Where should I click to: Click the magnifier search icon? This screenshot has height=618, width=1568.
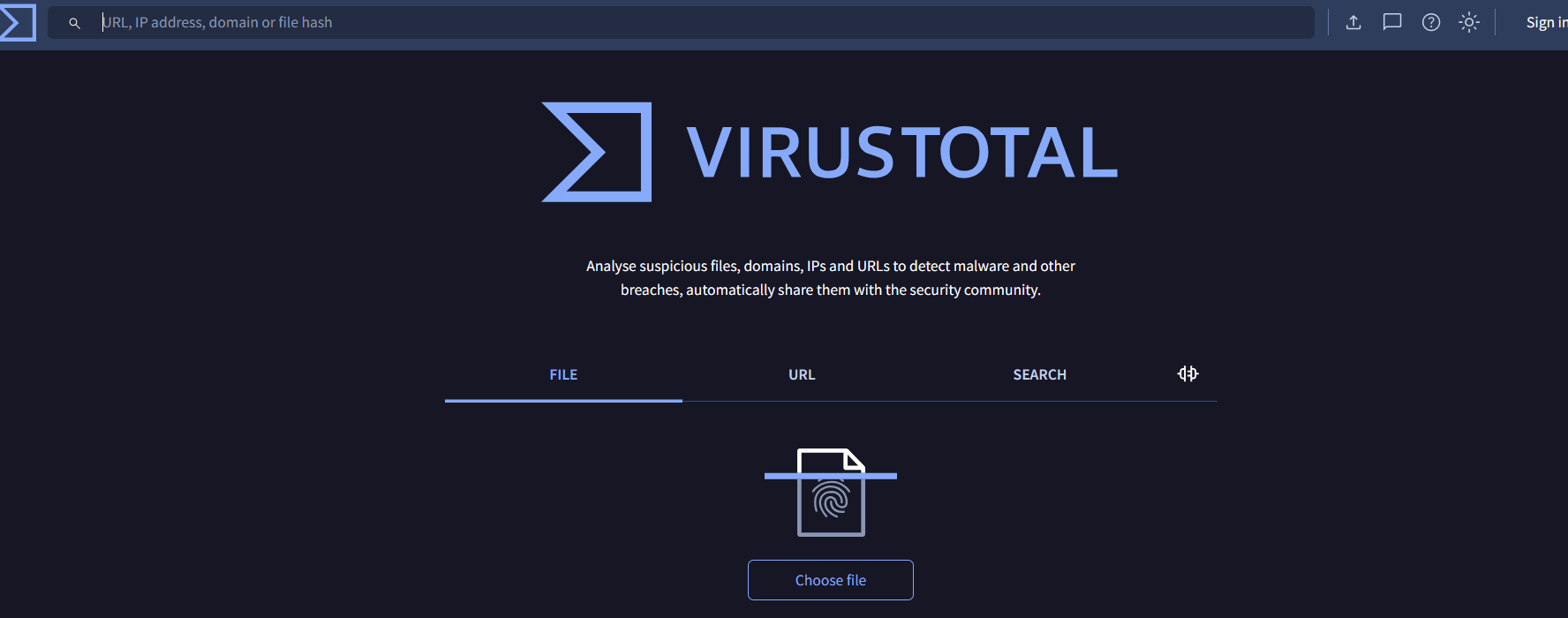(74, 23)
